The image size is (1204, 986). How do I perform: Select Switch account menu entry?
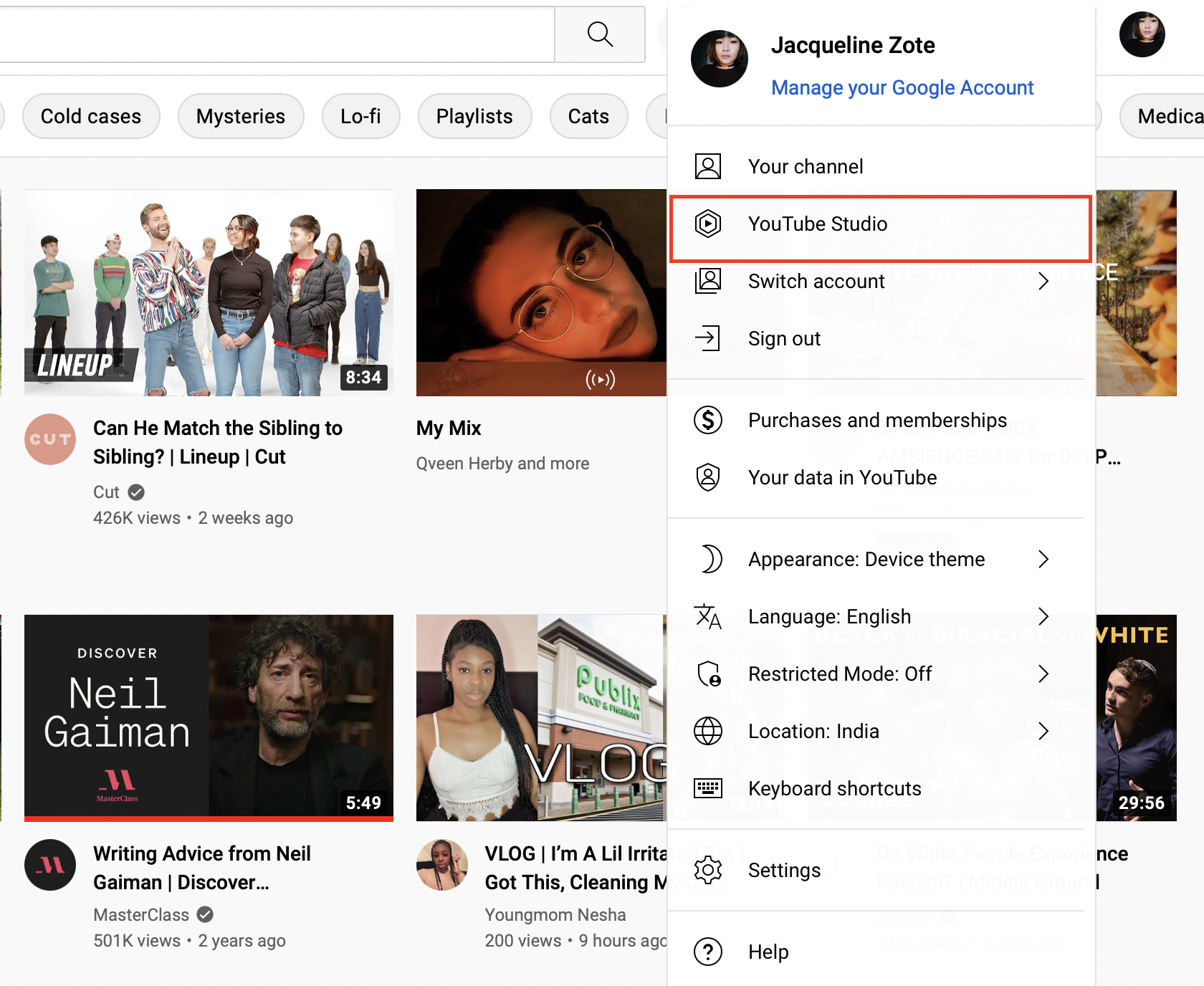tap(881, 281)
